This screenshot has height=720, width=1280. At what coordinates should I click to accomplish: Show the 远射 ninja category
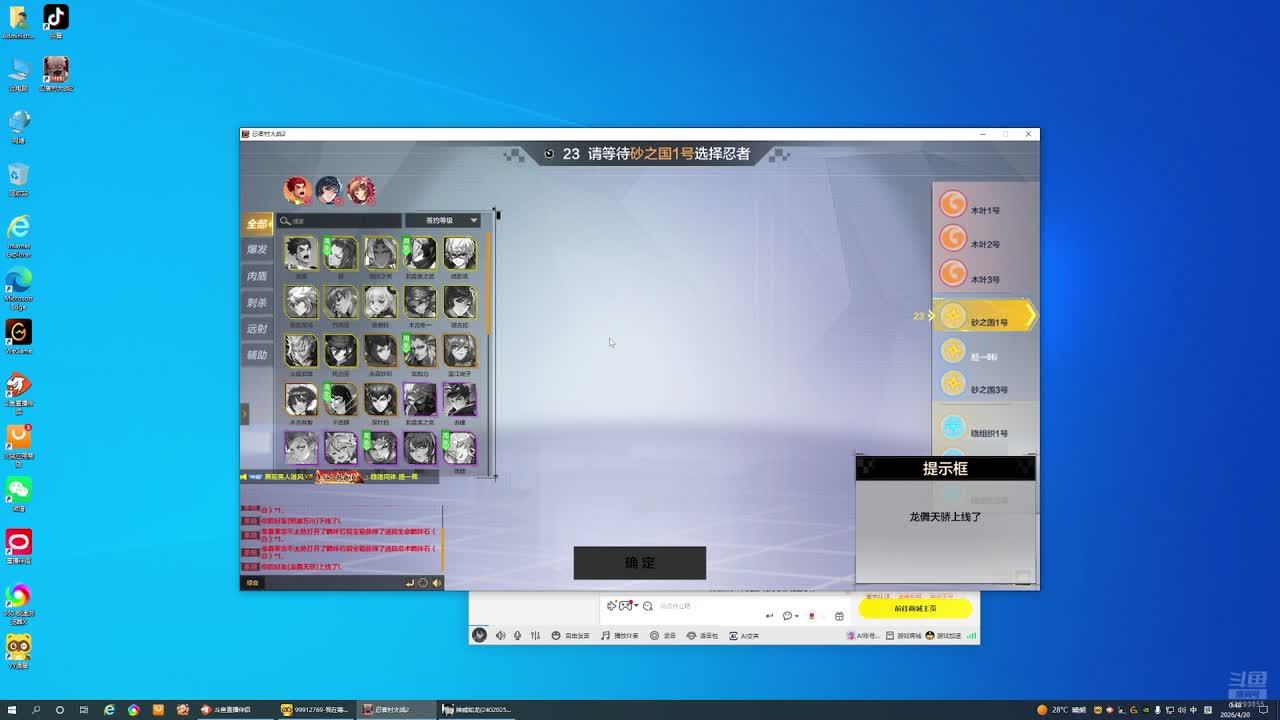point(257,329)
